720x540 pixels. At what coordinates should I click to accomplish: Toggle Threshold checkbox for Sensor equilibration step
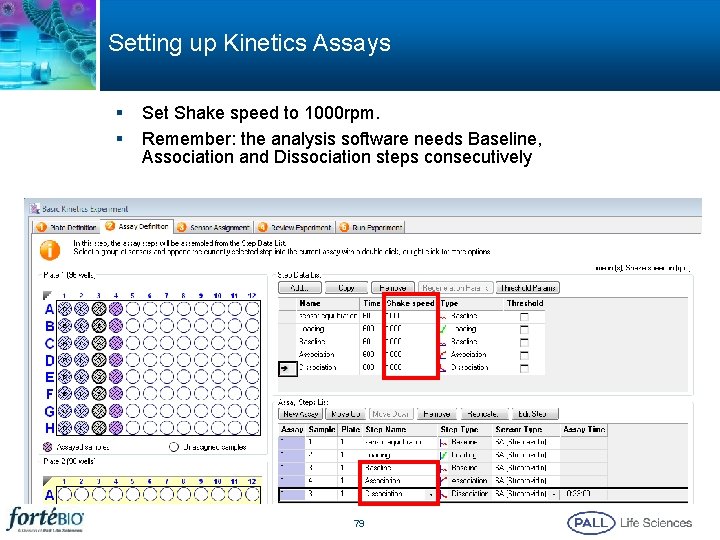(524, 316)
